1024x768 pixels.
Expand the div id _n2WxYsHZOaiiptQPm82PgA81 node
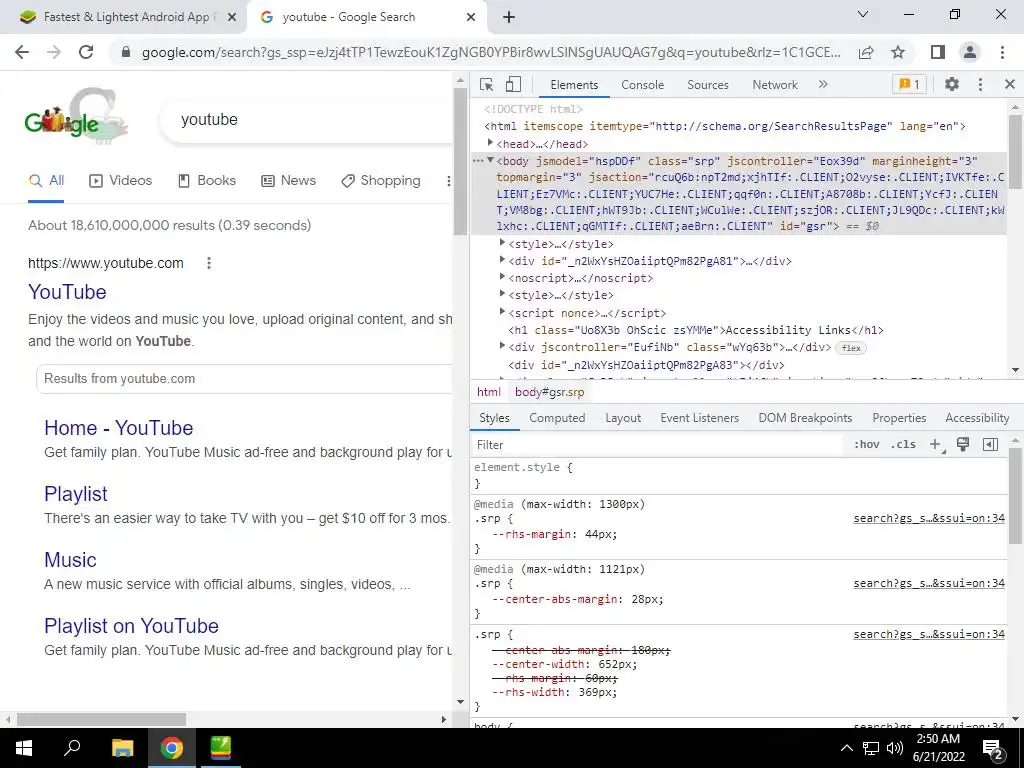tap(502, 260)
